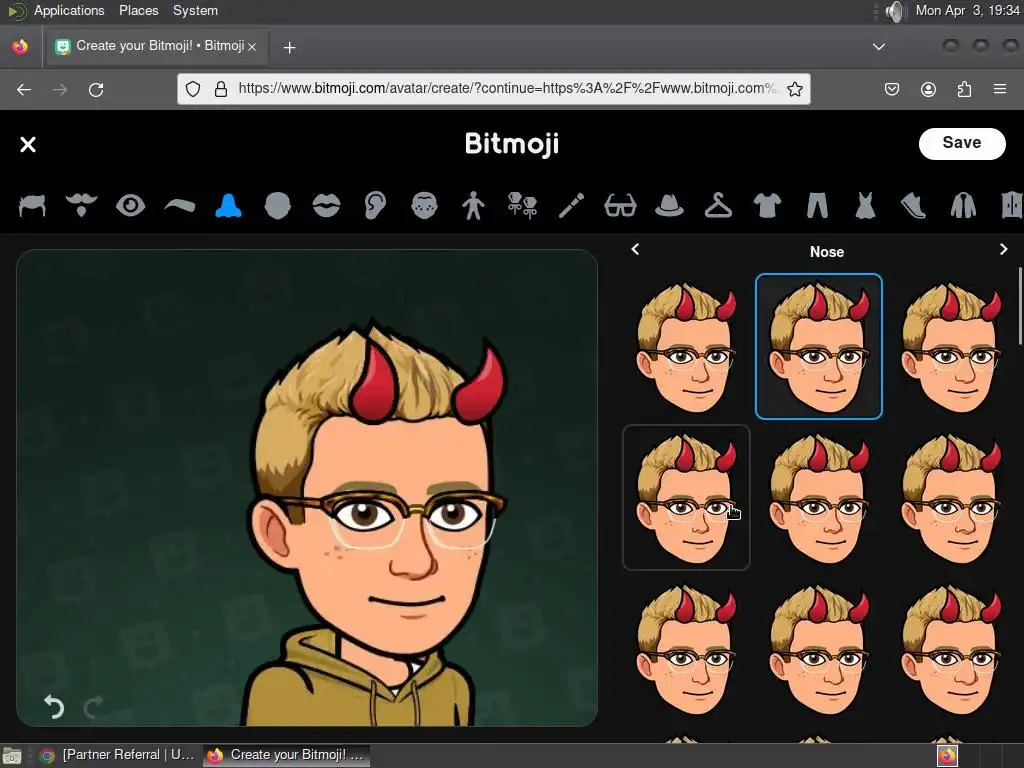This screenshot has height=768, width=1024.
Task: View site lock security info
Action: coord(221,89)
